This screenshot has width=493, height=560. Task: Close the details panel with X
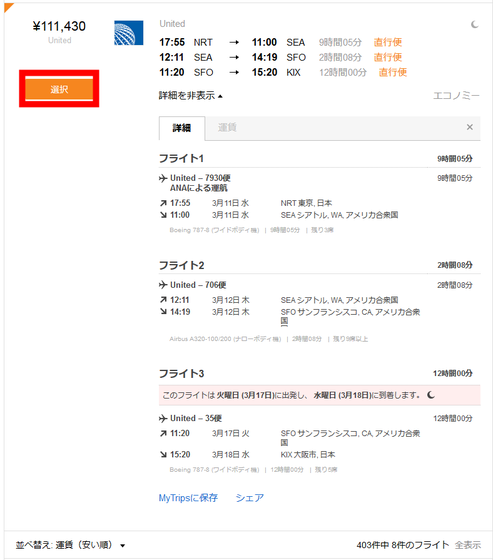470,127
